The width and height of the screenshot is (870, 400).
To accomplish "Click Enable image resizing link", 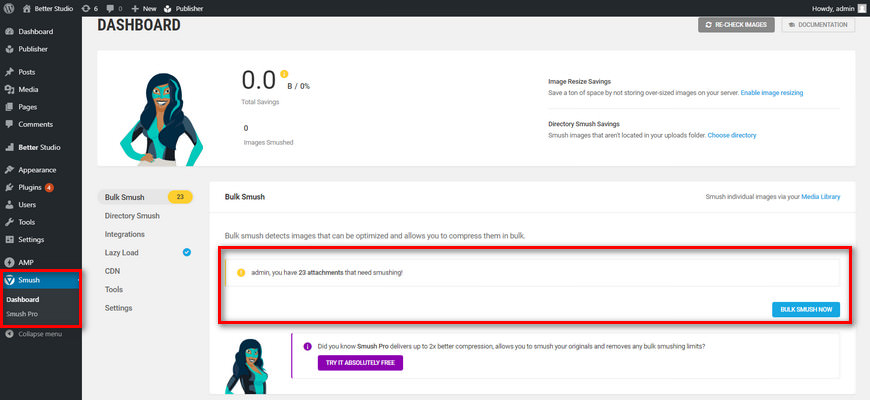I will click(772, 93).
